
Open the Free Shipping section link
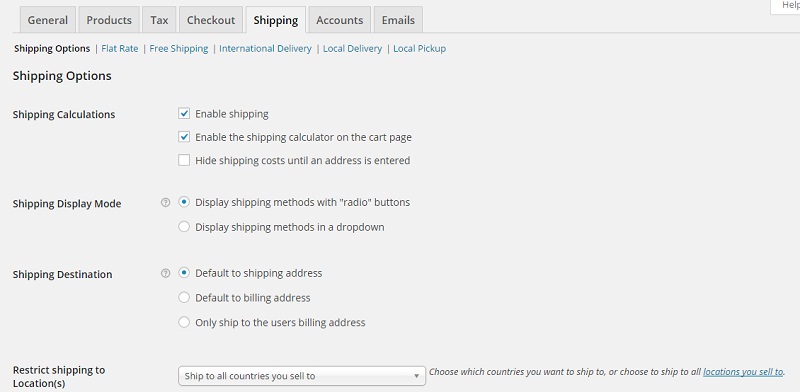[x=179, y=48]
